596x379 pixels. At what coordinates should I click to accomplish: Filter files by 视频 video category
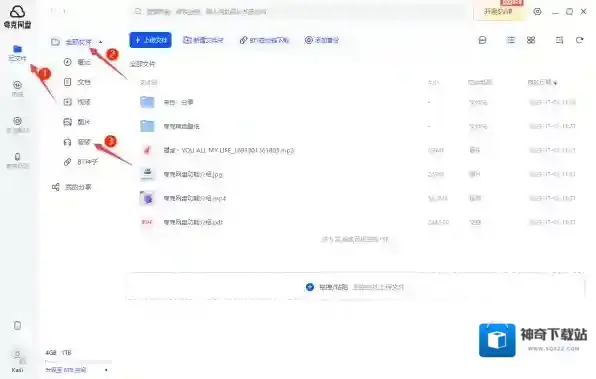click(77, 102)
